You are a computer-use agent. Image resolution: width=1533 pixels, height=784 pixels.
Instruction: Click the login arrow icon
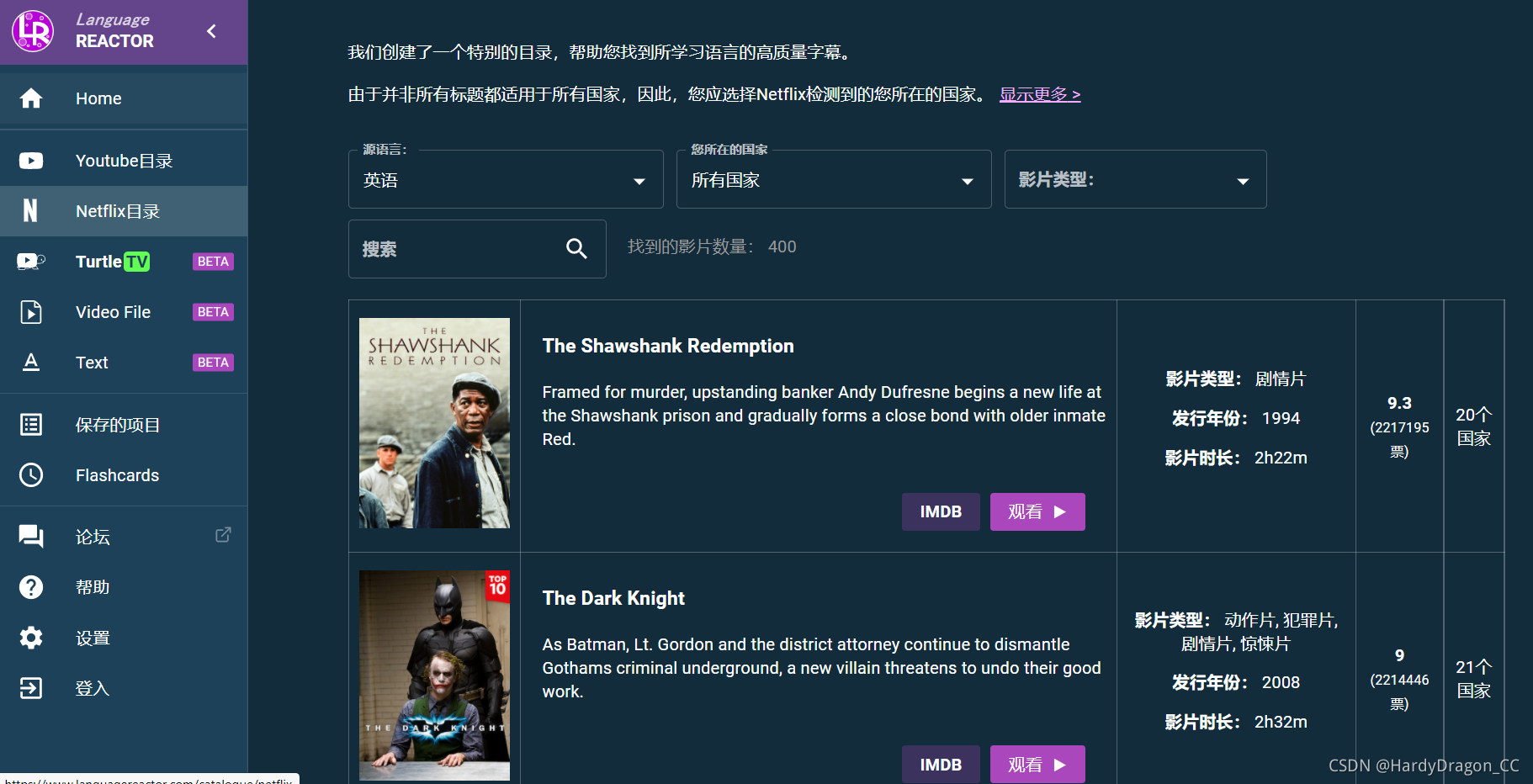point(31,688)
